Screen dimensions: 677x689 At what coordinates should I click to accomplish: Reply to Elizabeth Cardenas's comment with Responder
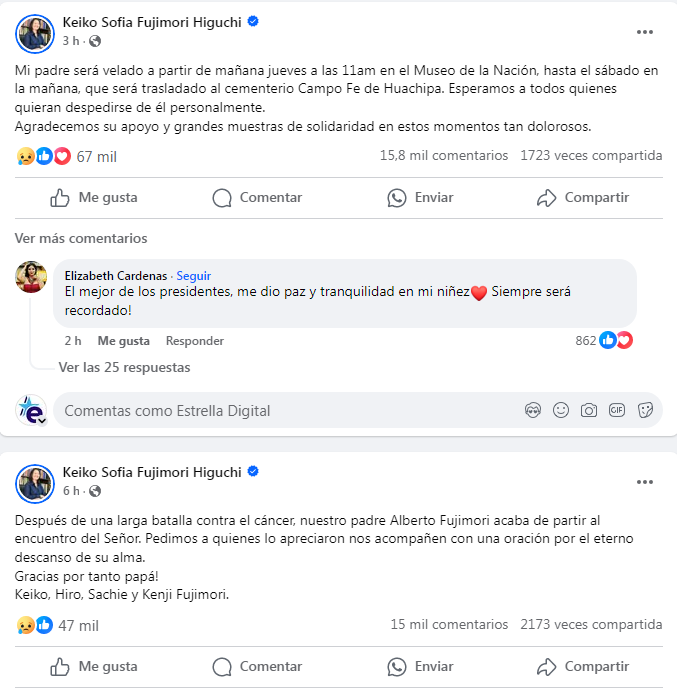click(x=195, y=341)
